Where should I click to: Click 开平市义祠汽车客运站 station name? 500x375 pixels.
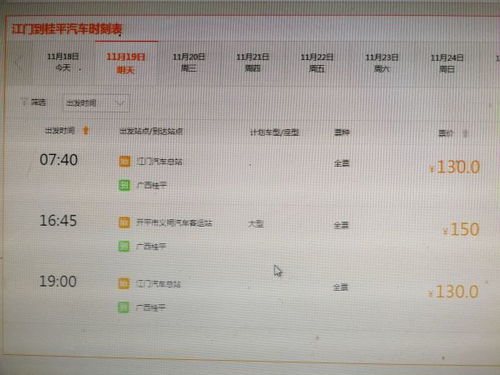[174, 223]
